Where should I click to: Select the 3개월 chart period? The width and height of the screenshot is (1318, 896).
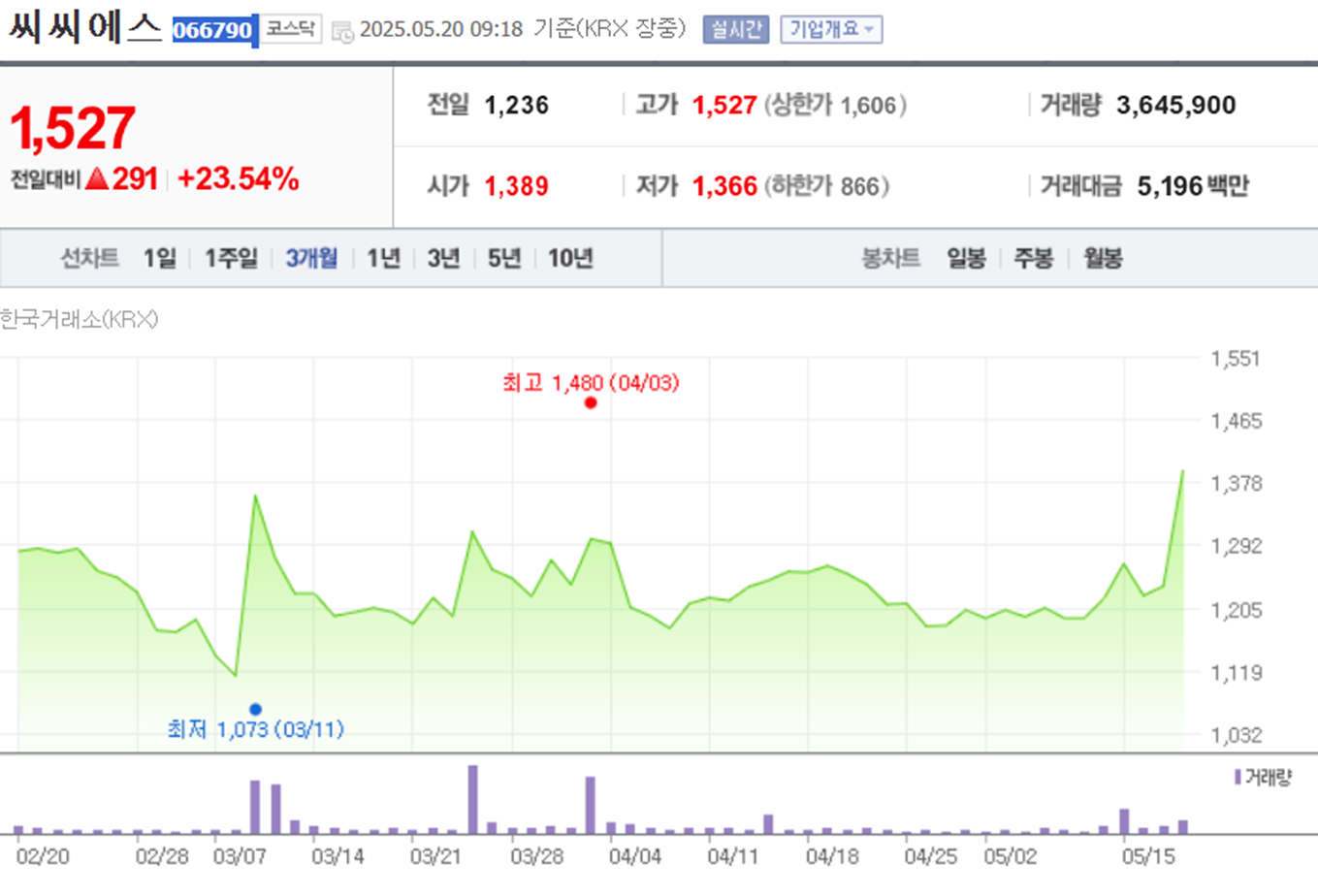pyautogui.click(x=311, y=258)
